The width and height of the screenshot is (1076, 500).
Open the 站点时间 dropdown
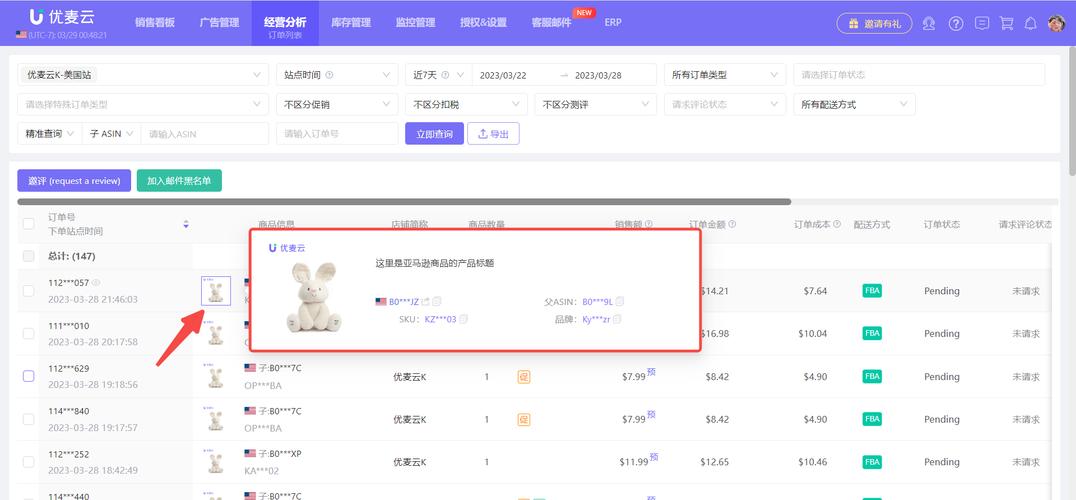click(337, 75)
